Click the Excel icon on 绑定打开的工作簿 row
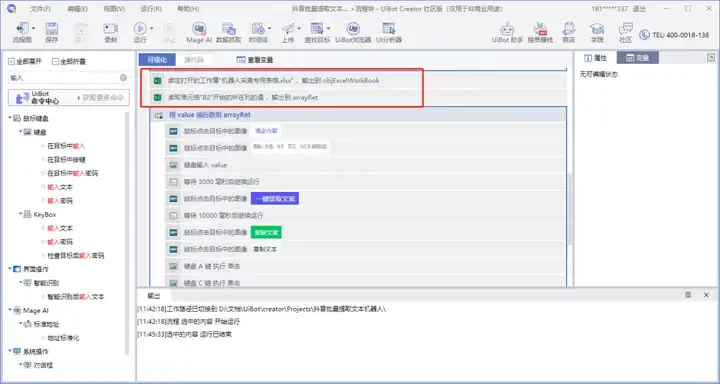720x384 pixels. 158,80
